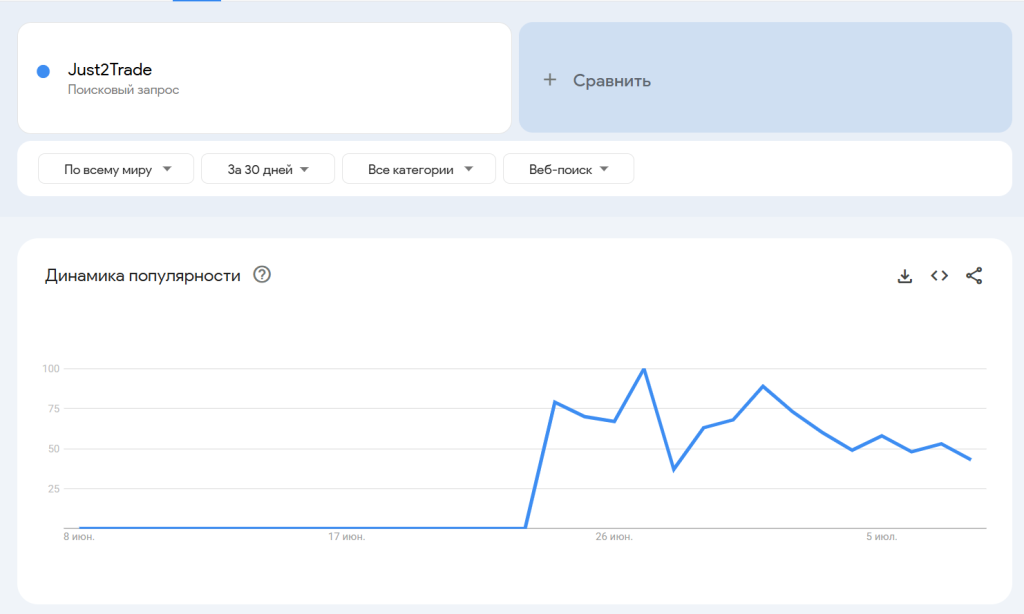Click the Поисковый запрос subtitle text
1024x614 pixels.
pyautogui.click(x=123, y=90)
